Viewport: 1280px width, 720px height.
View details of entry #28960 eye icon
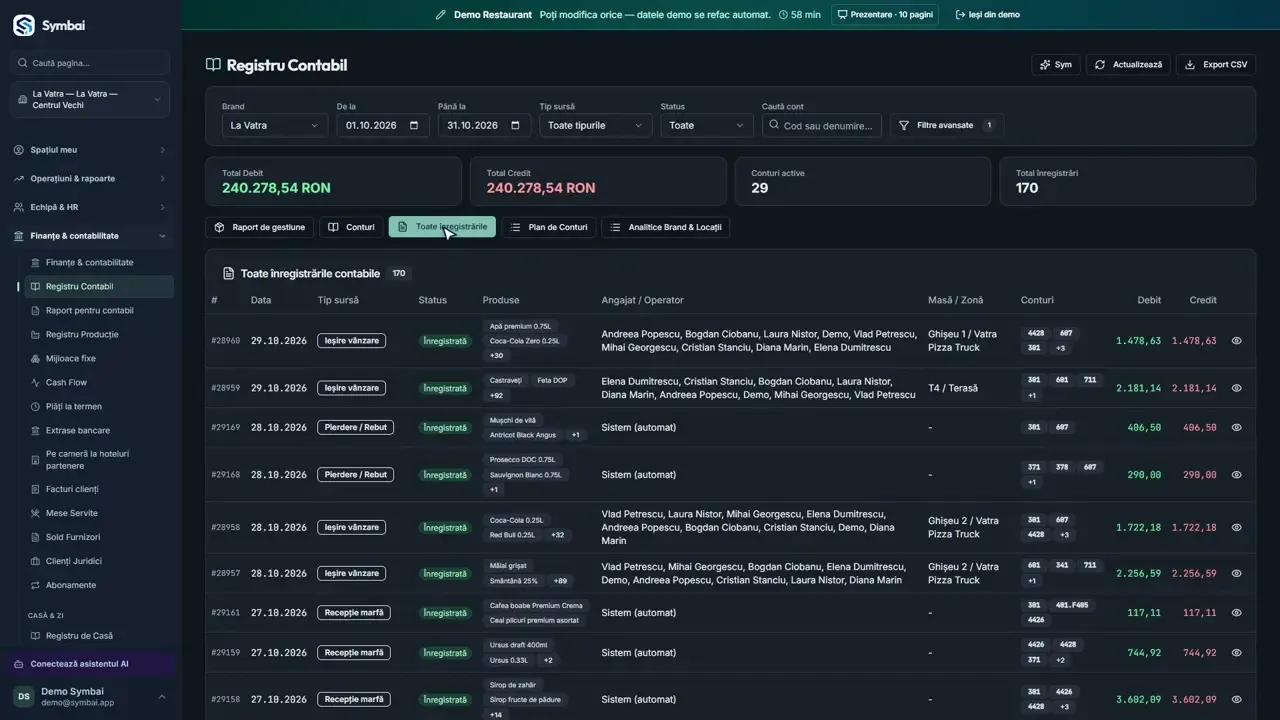1236,341
